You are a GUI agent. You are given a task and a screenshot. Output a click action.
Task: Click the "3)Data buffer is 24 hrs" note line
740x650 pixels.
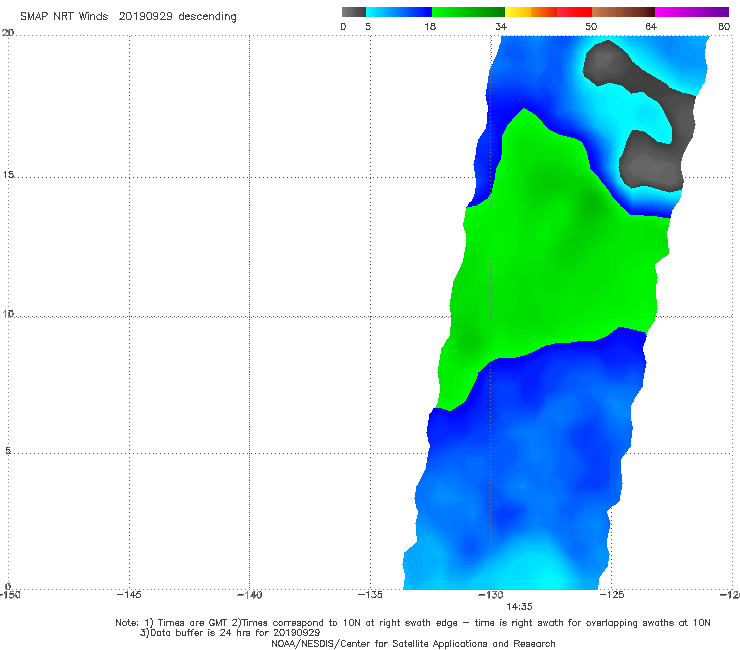[x=230, y=633]
